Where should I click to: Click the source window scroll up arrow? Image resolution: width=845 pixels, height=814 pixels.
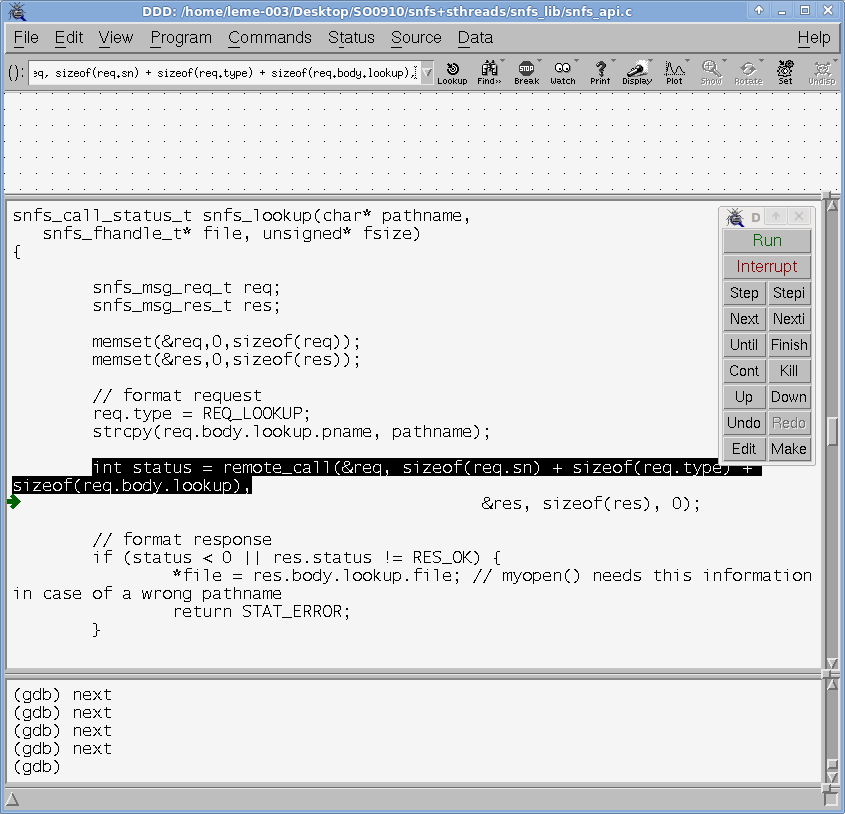coord(833,205)
